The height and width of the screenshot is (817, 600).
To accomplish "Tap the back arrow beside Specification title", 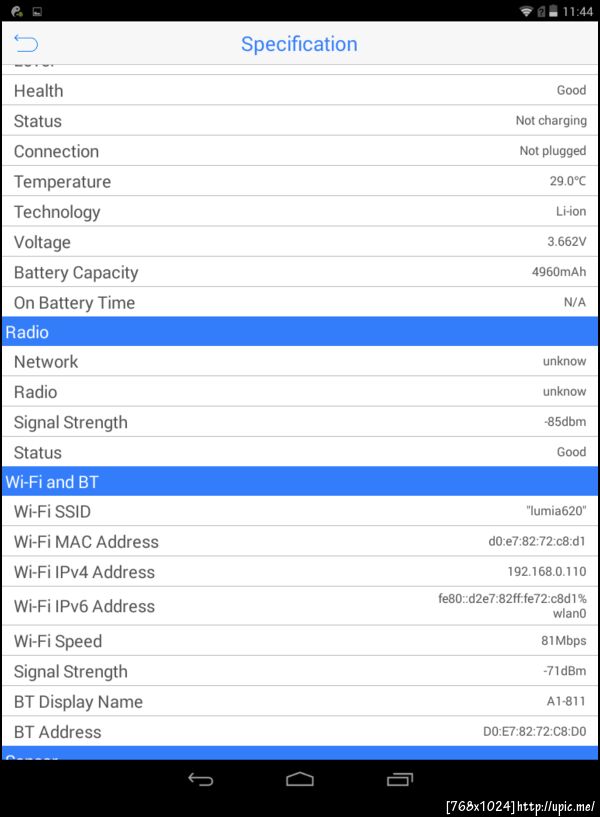I will point(26,43).
